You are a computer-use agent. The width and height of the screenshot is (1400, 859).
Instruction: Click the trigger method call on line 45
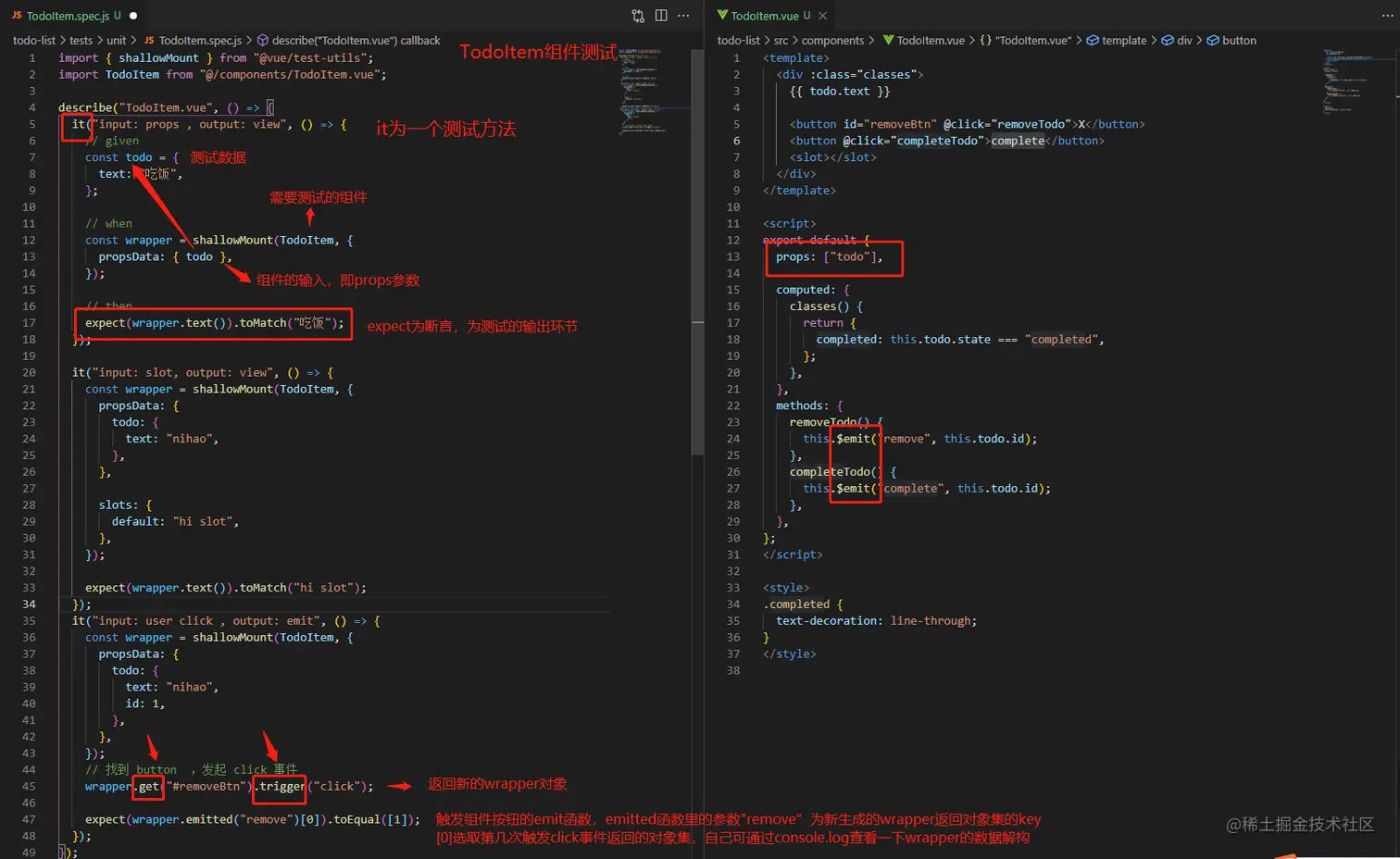[282, 787]
